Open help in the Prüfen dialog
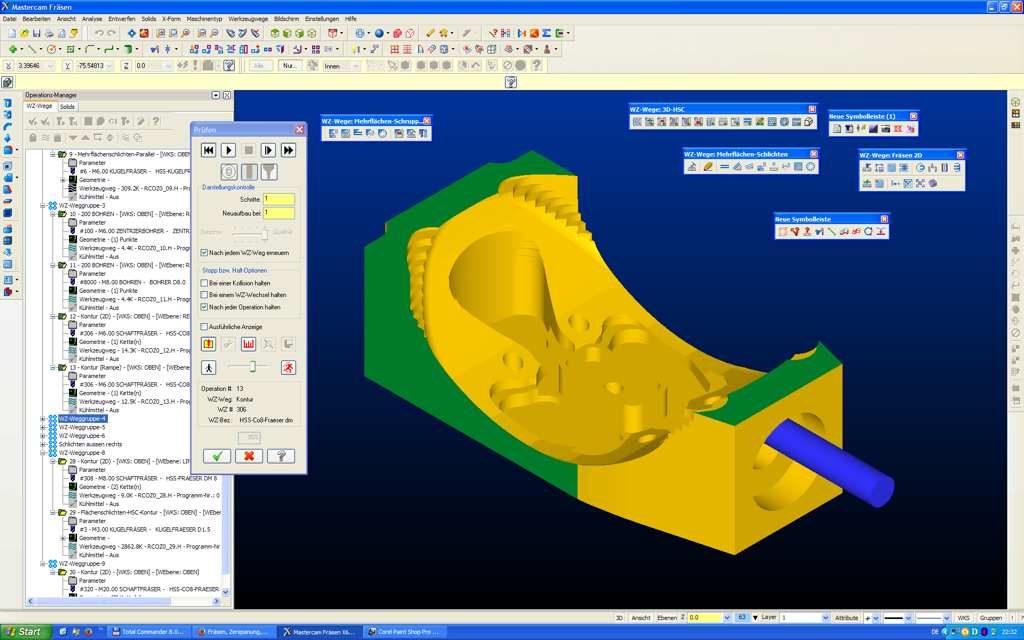This screenshot has height=640, width=1024. 281,456
